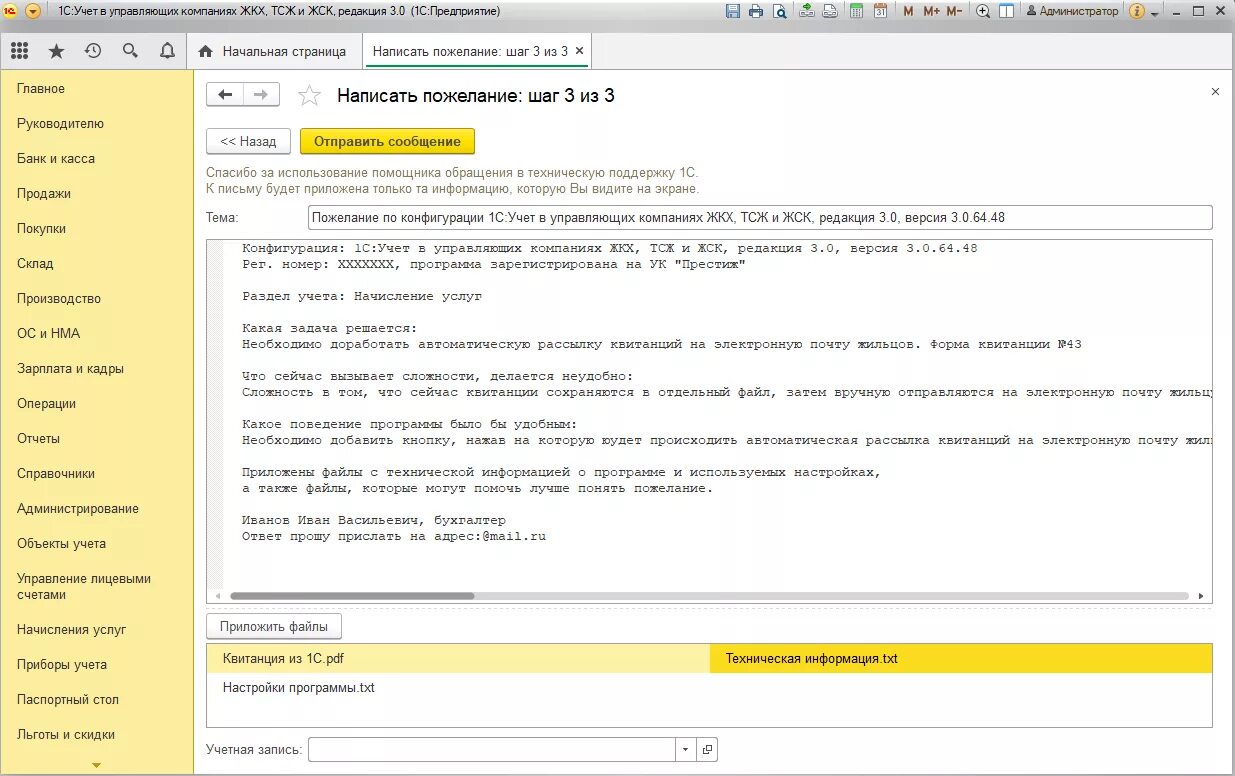The image size is (1235, 776).
Task: Open the Продажи section
Action: (x=44, y=194)
